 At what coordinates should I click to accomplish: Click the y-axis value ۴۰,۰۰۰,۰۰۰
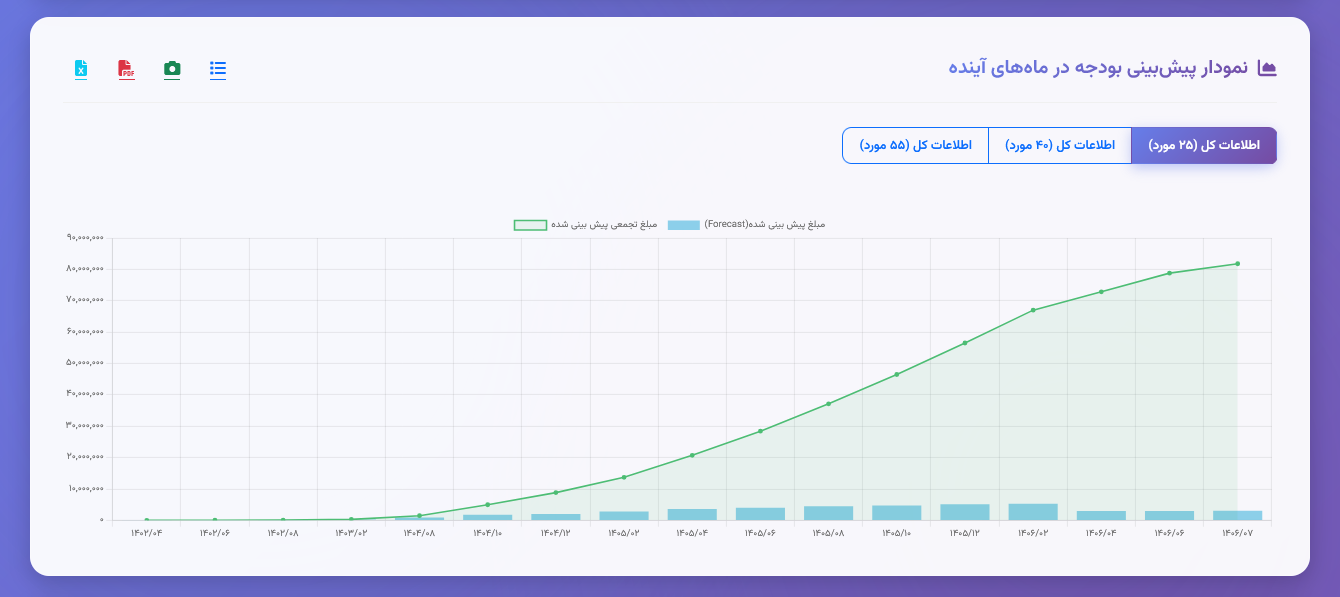(86, 394)
